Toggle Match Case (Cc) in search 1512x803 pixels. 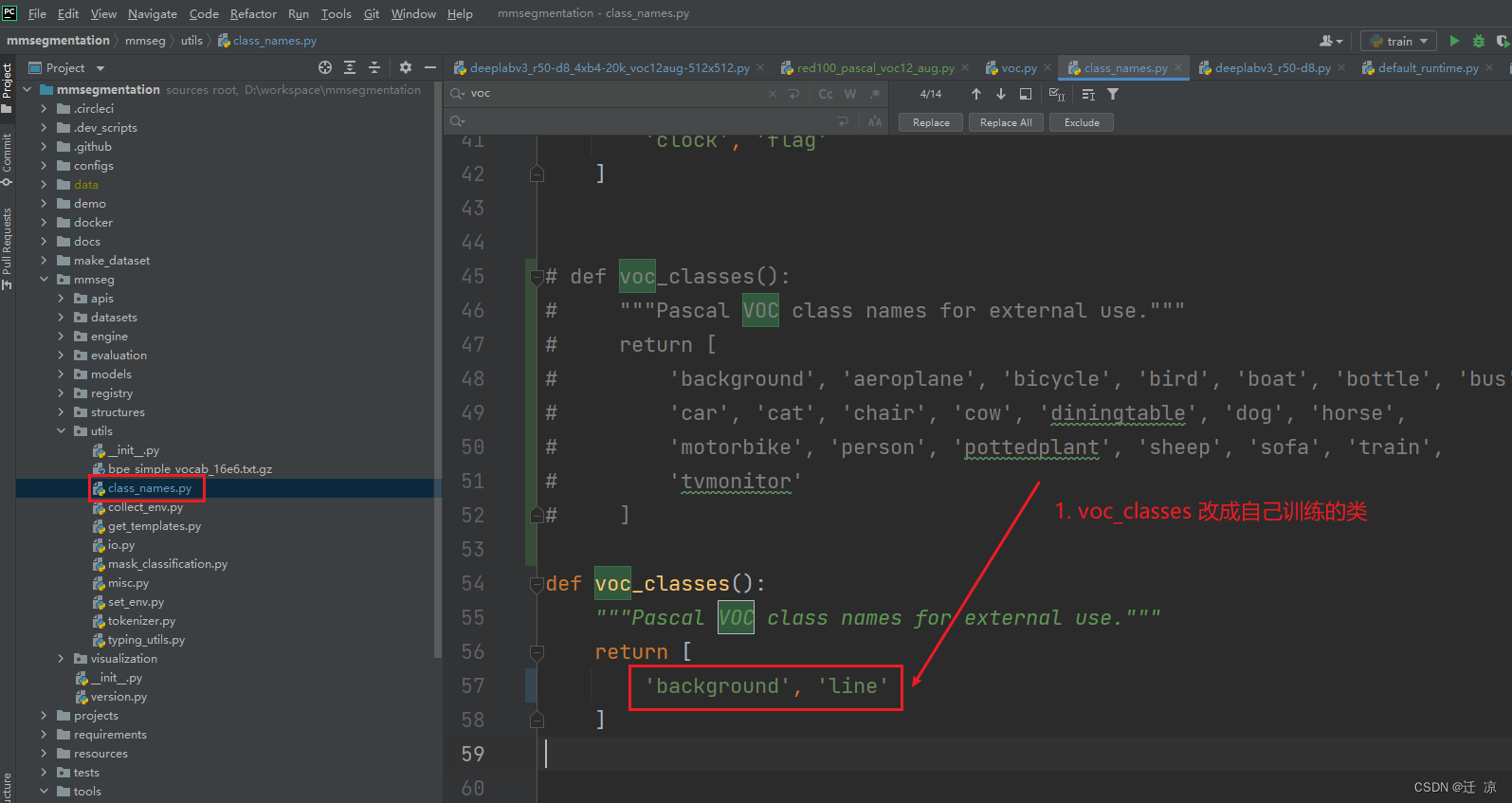[826, 94]
